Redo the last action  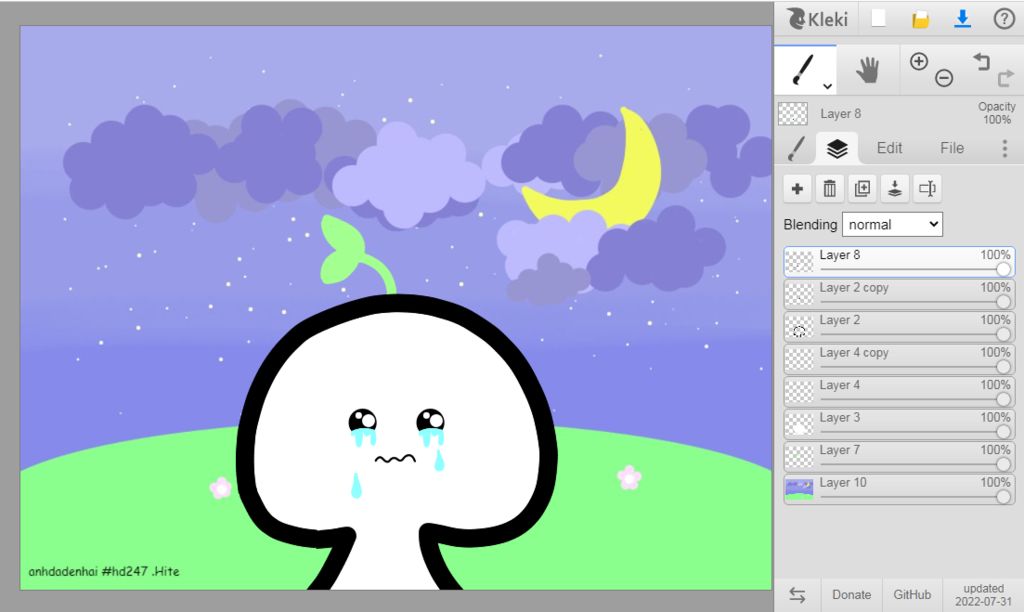point(1005,78)
